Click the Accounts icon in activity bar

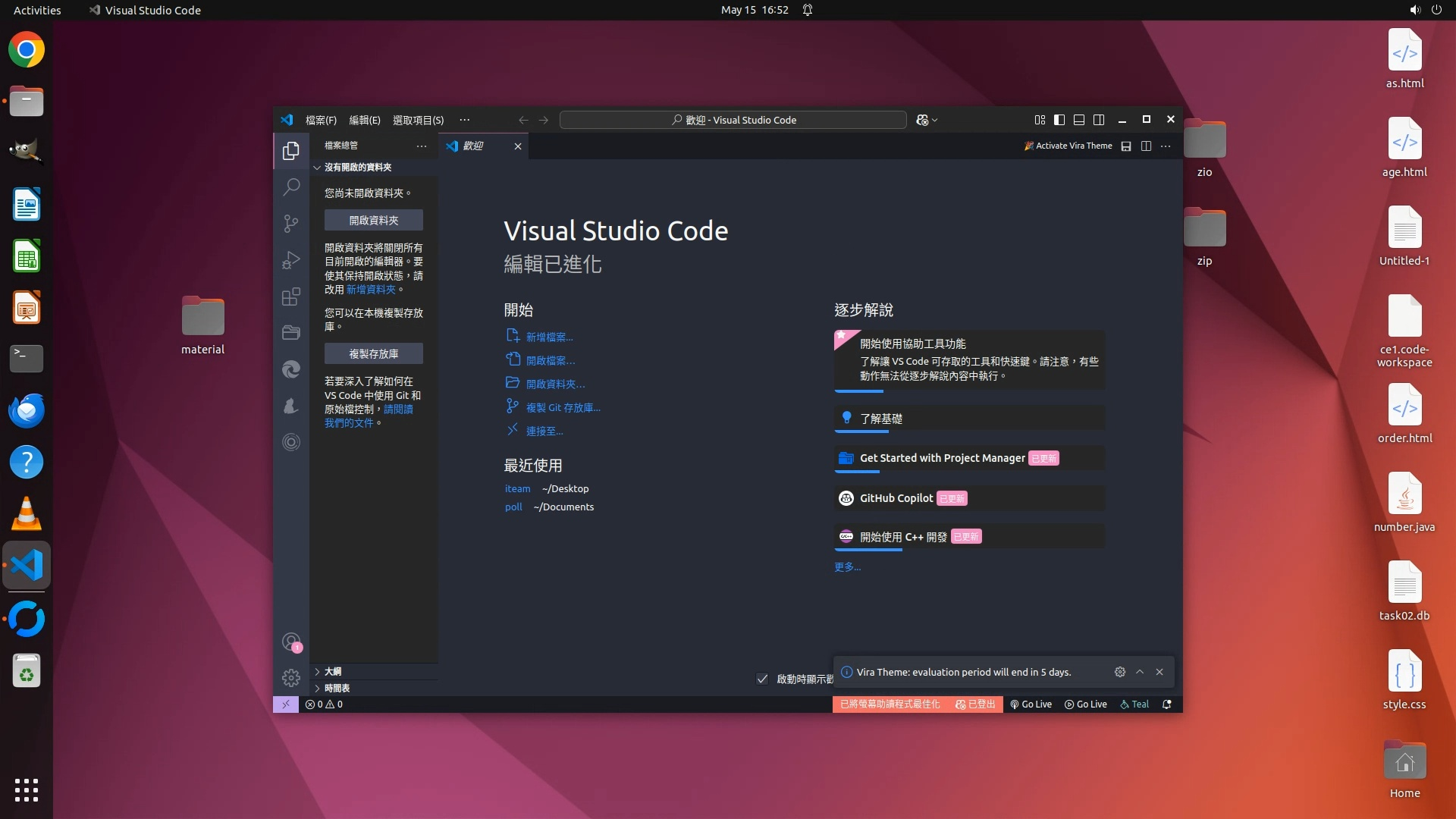(x=291, y=642)
